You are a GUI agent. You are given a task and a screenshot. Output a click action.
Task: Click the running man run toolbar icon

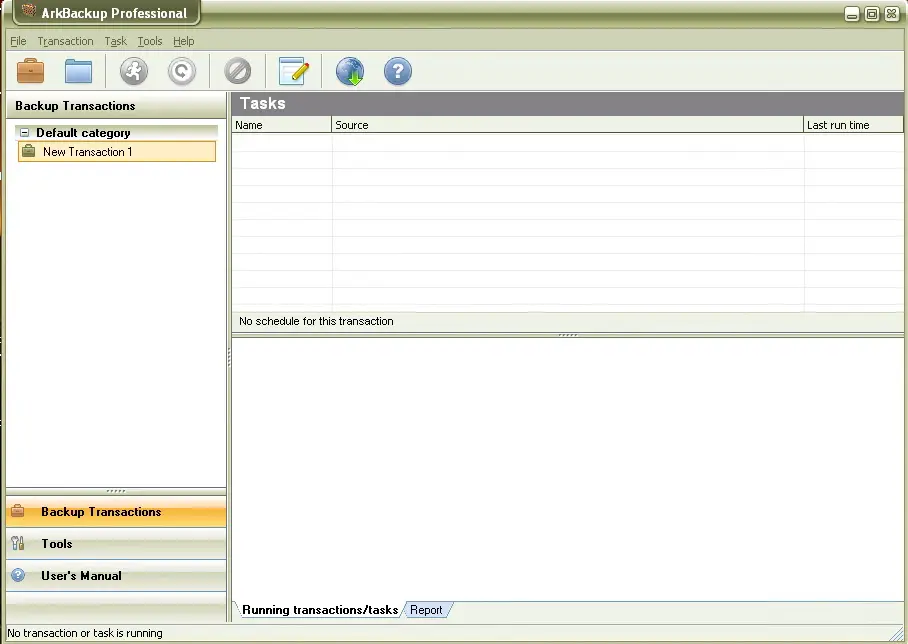[134, 71]
